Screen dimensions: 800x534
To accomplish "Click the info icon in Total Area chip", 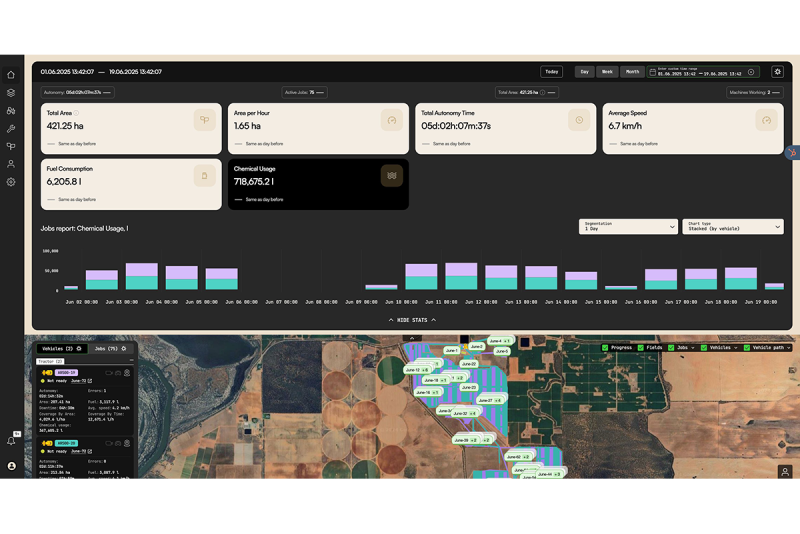I will (x=542, y=93).
